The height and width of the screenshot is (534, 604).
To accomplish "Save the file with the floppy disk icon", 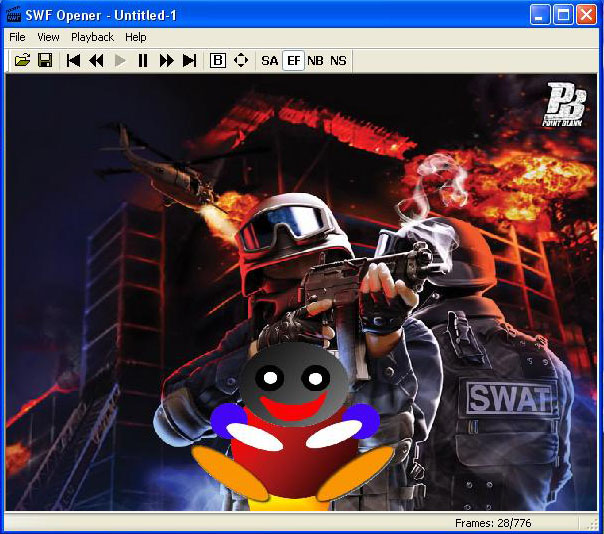I will pos(45,60).
